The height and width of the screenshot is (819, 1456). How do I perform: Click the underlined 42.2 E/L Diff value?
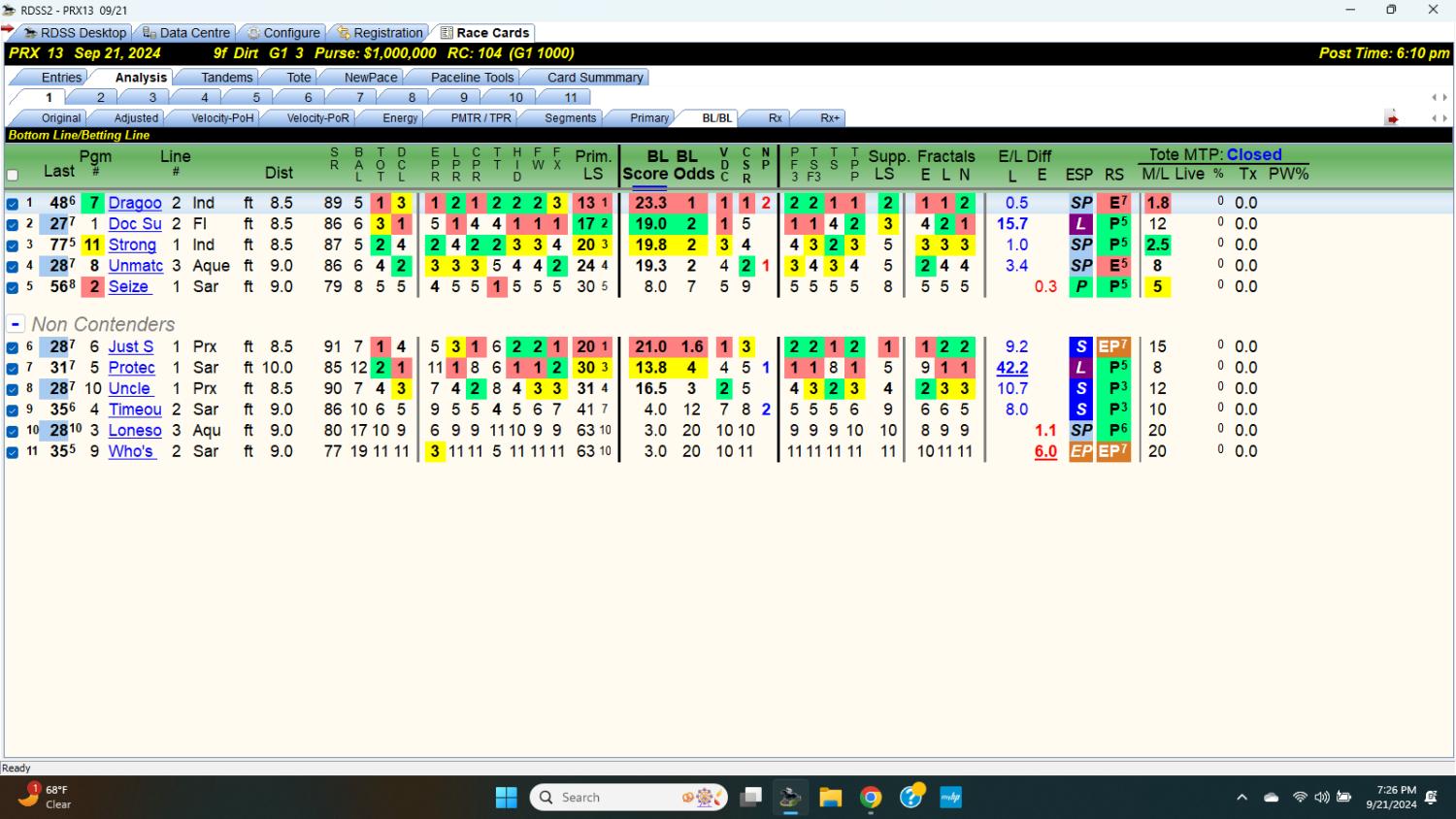point(1012,368)
